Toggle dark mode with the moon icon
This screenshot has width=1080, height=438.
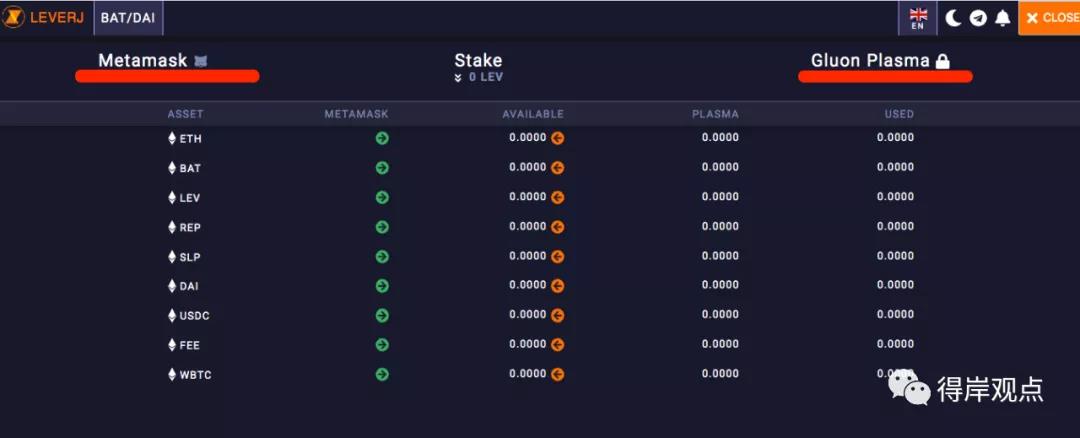[x=953, y=19]
